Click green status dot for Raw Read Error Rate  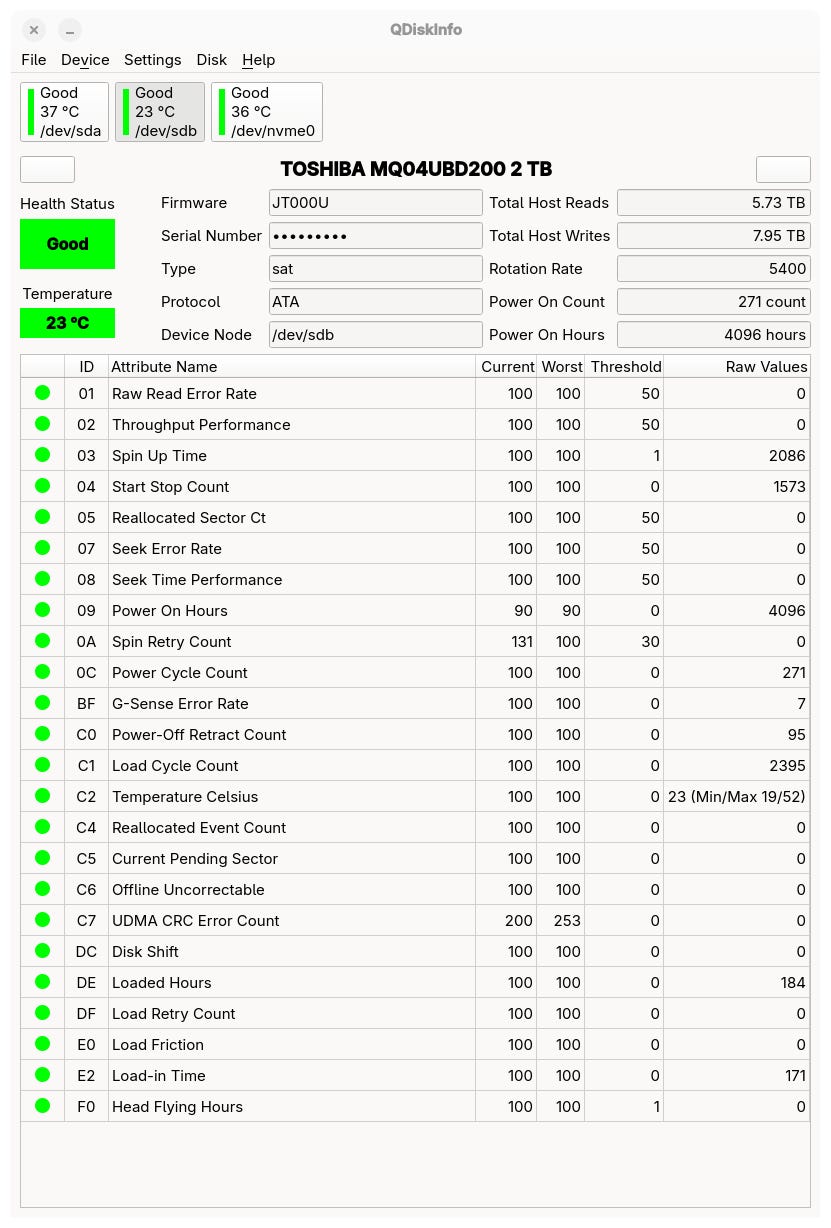pyautogui.click(x=42, y=393)
